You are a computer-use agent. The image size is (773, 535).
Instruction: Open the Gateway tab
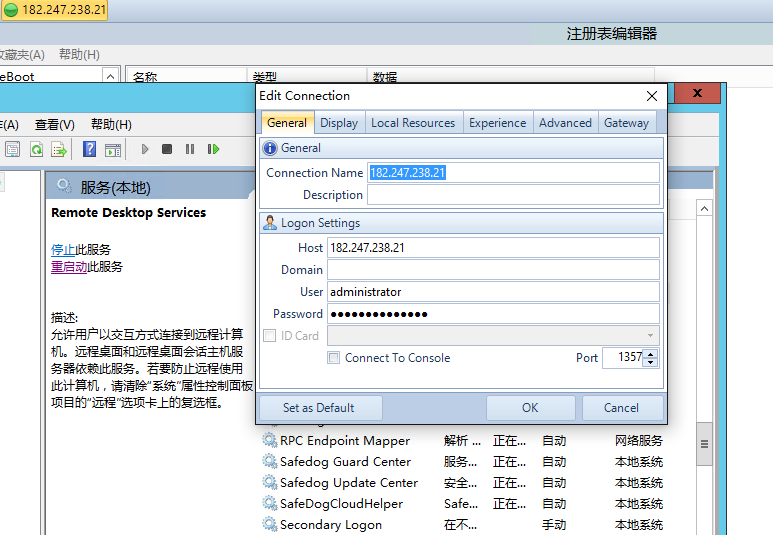(626, 123)
